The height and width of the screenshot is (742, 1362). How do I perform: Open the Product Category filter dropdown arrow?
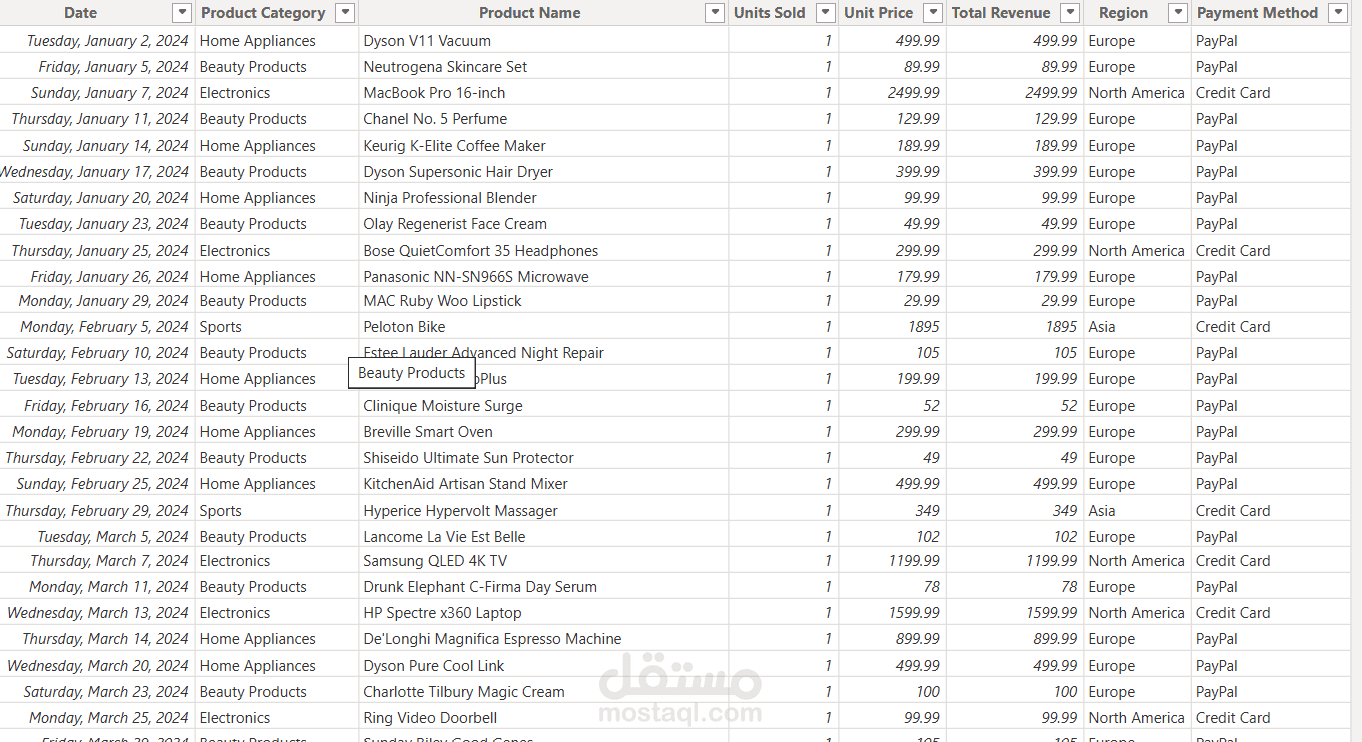pyautogui.click(x=345, y=13)
